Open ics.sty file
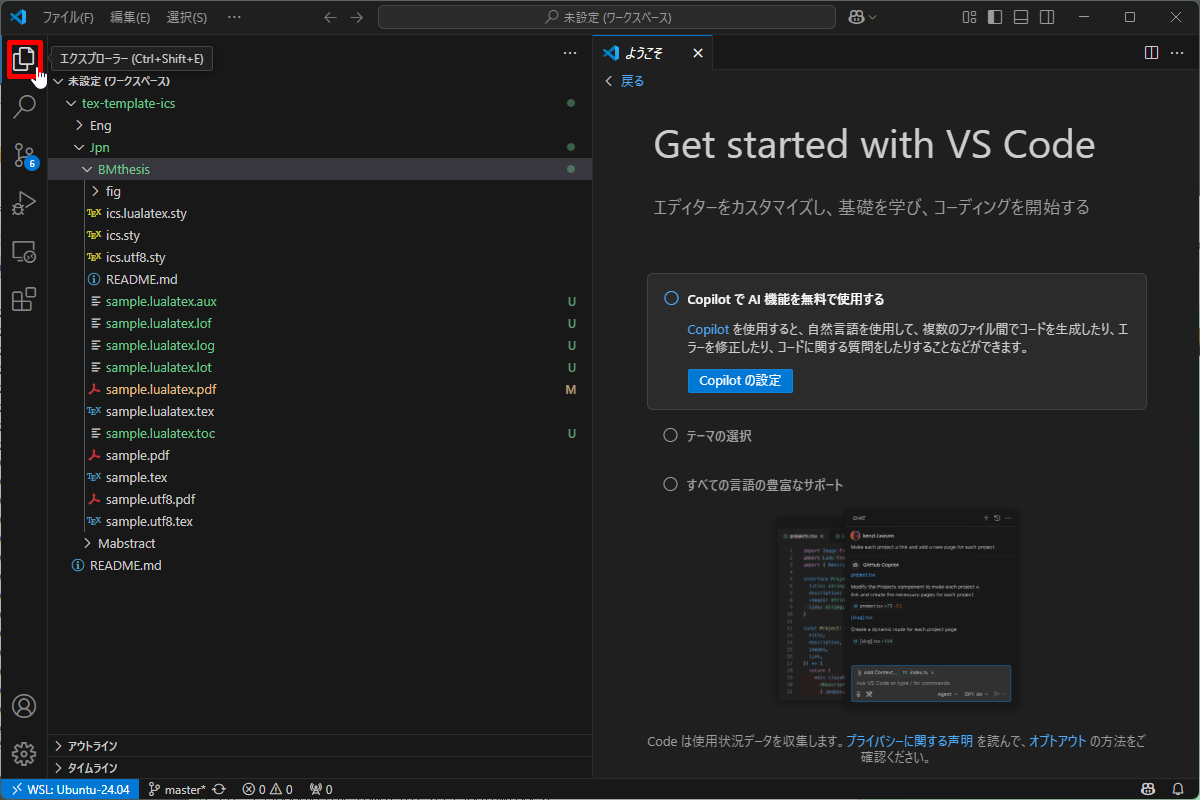The image size is (1200, 800). 123,235
